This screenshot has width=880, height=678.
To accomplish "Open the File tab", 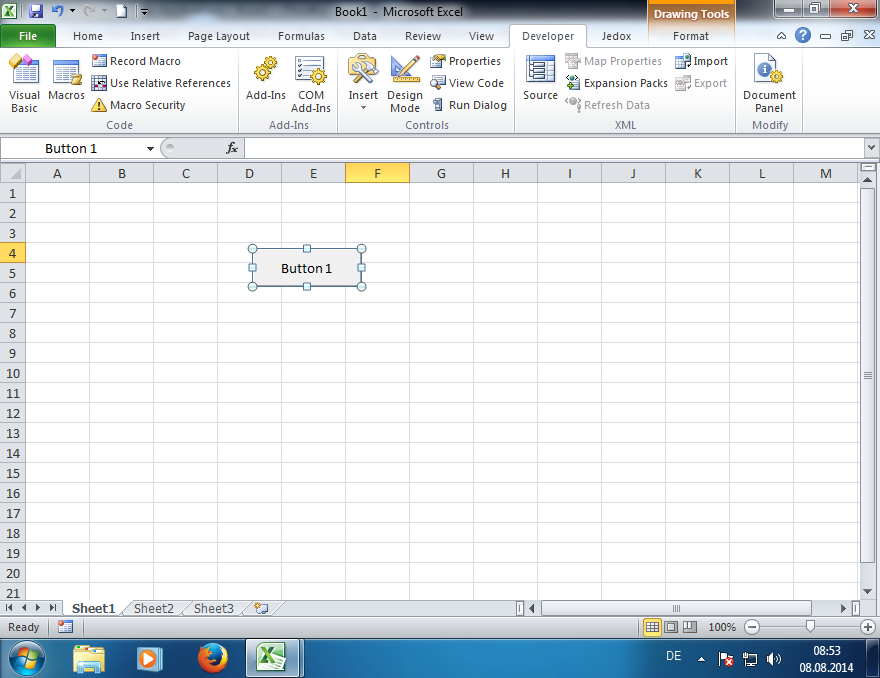I will tap(28, 36).
